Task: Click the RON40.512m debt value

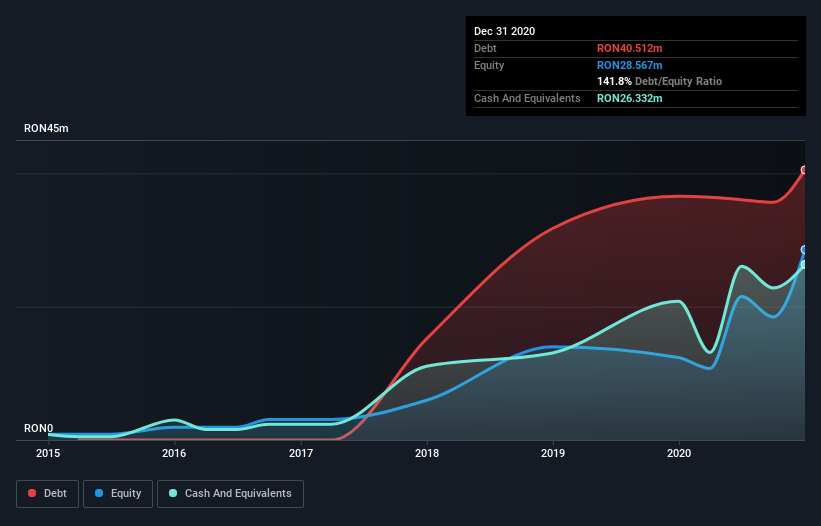Action: [x=630, y=48]
